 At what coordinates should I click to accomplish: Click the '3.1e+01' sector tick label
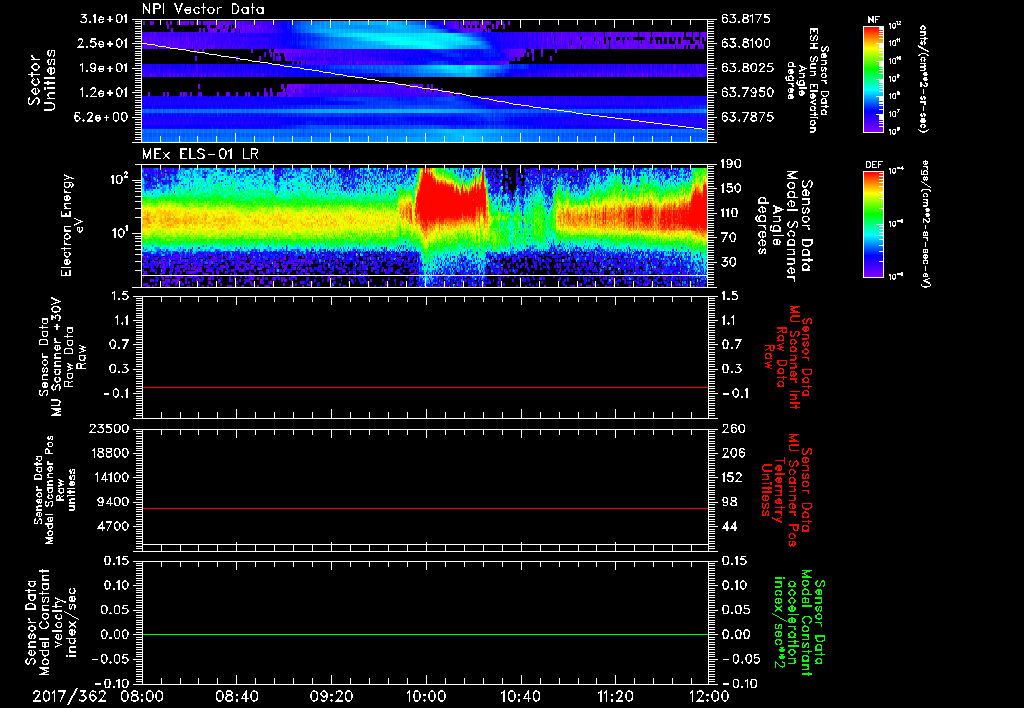tap(104, 19)
